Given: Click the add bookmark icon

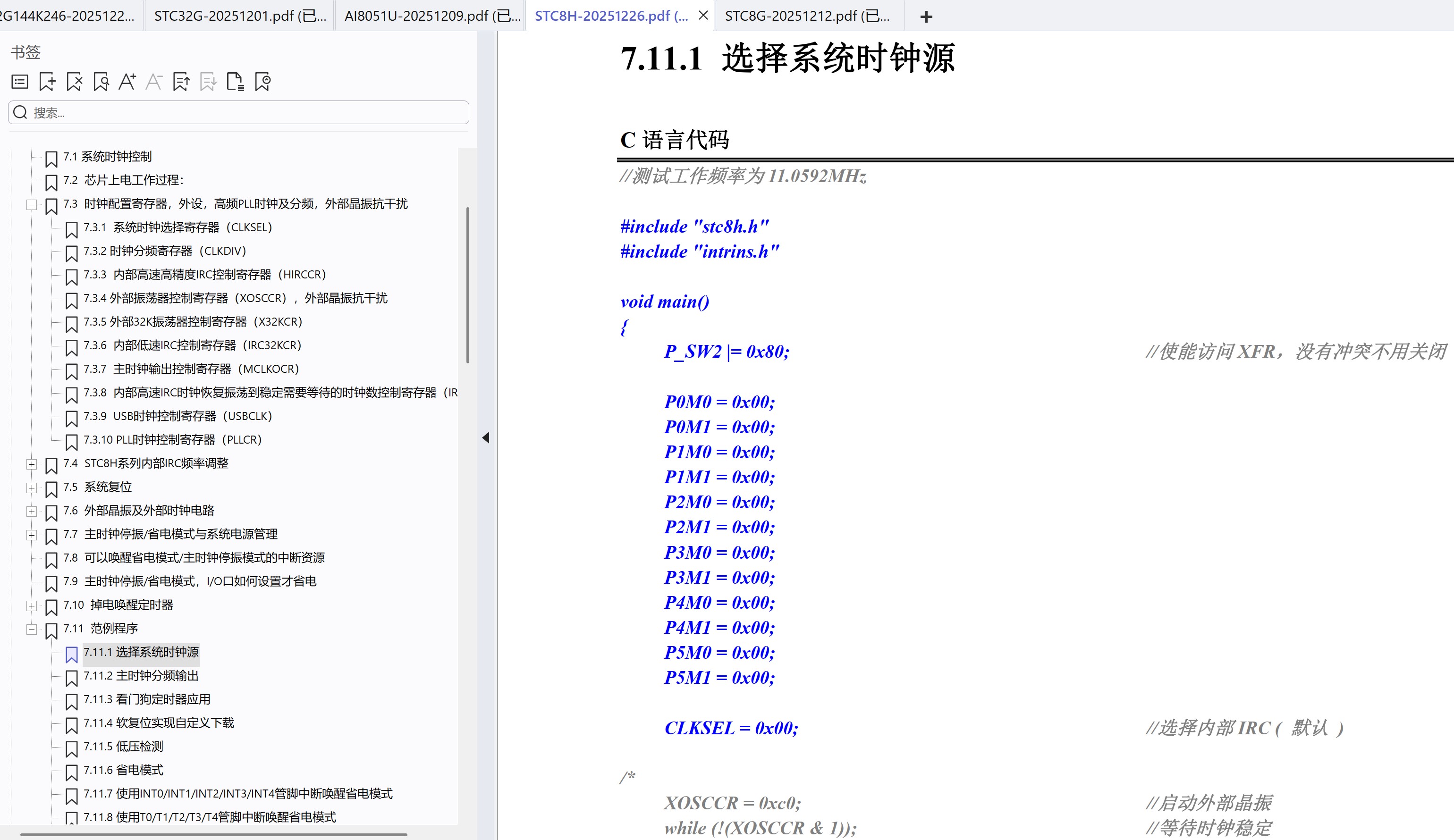Looking at the screenshot, I should (47, 82).
